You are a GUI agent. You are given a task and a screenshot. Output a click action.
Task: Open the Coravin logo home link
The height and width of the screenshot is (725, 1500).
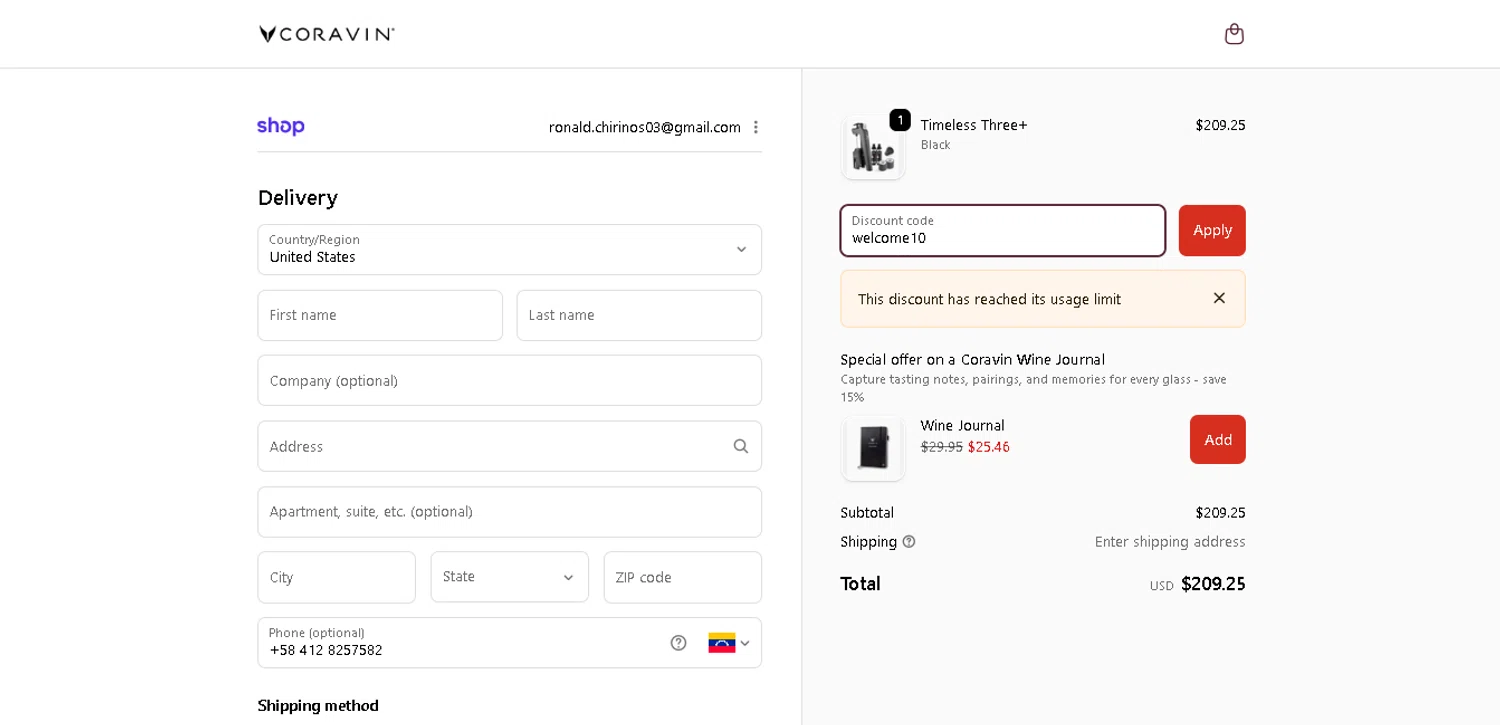click(326, 34)
